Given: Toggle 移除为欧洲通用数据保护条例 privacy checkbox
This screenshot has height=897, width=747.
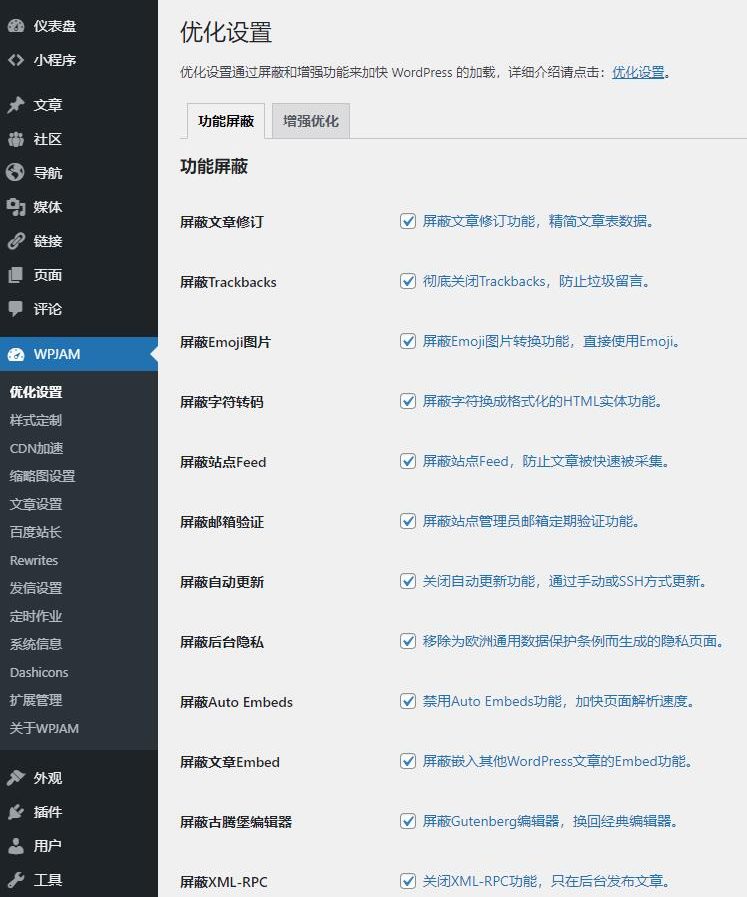Looking at the screenshot, I should click(408, 641).
